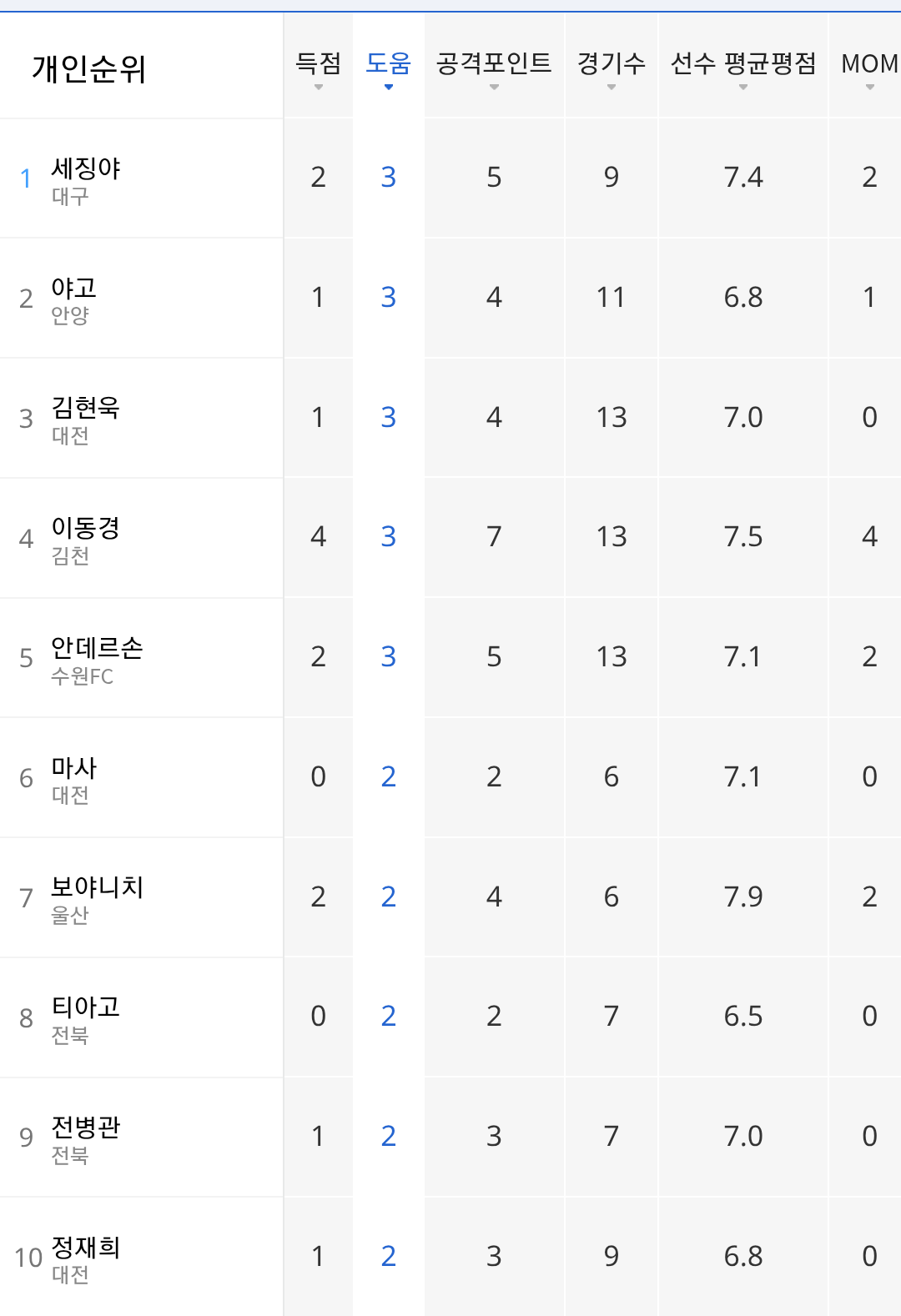Select 보야니치's average rating 7.9 cell

point(743,897)
